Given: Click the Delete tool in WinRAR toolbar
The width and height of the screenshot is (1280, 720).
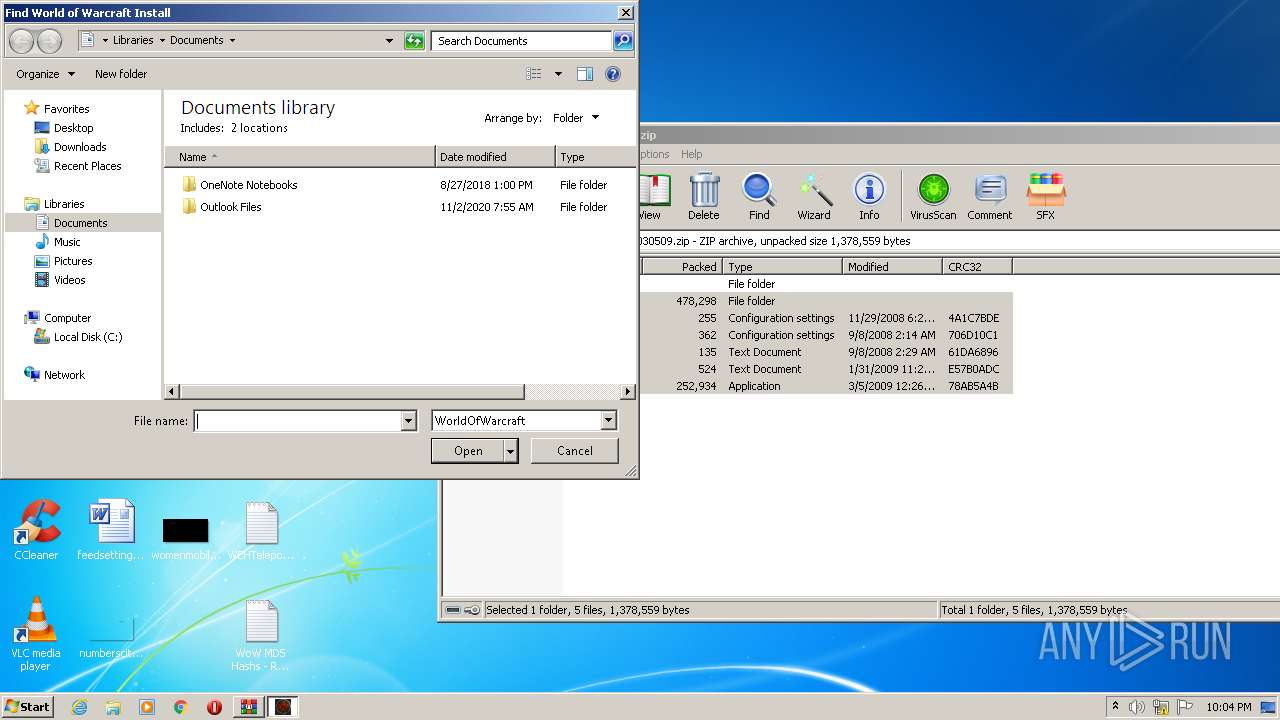Looking at the screenshot, I should click(704, 196).
